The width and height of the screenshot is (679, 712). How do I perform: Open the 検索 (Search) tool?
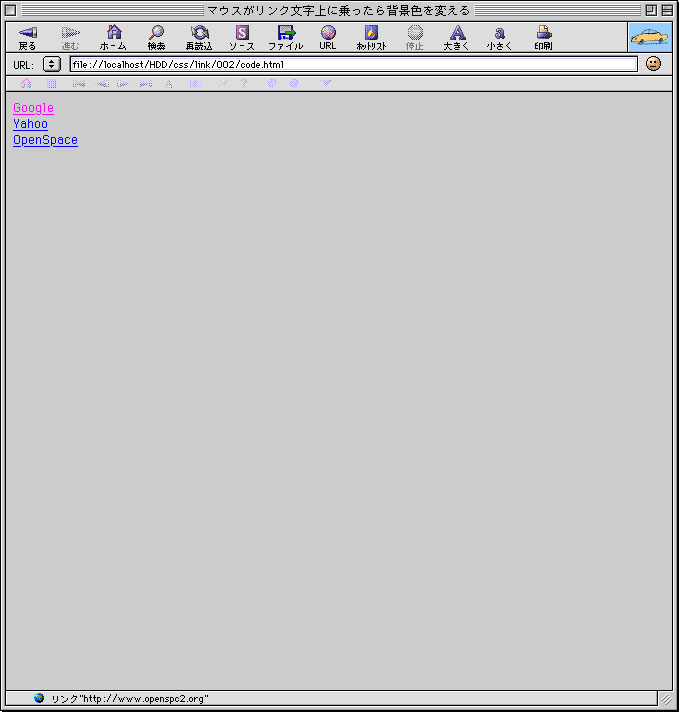[156, 37]
